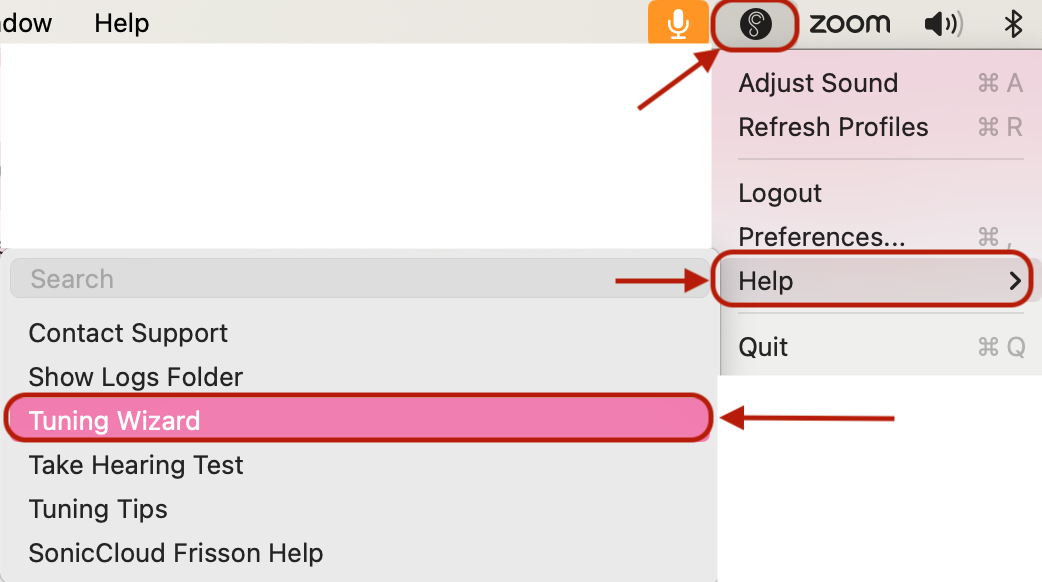Open the Bluetooth menu bar icon
Image resolution: width=1042 pixels, height=582 pixels.
point(1013,25)
